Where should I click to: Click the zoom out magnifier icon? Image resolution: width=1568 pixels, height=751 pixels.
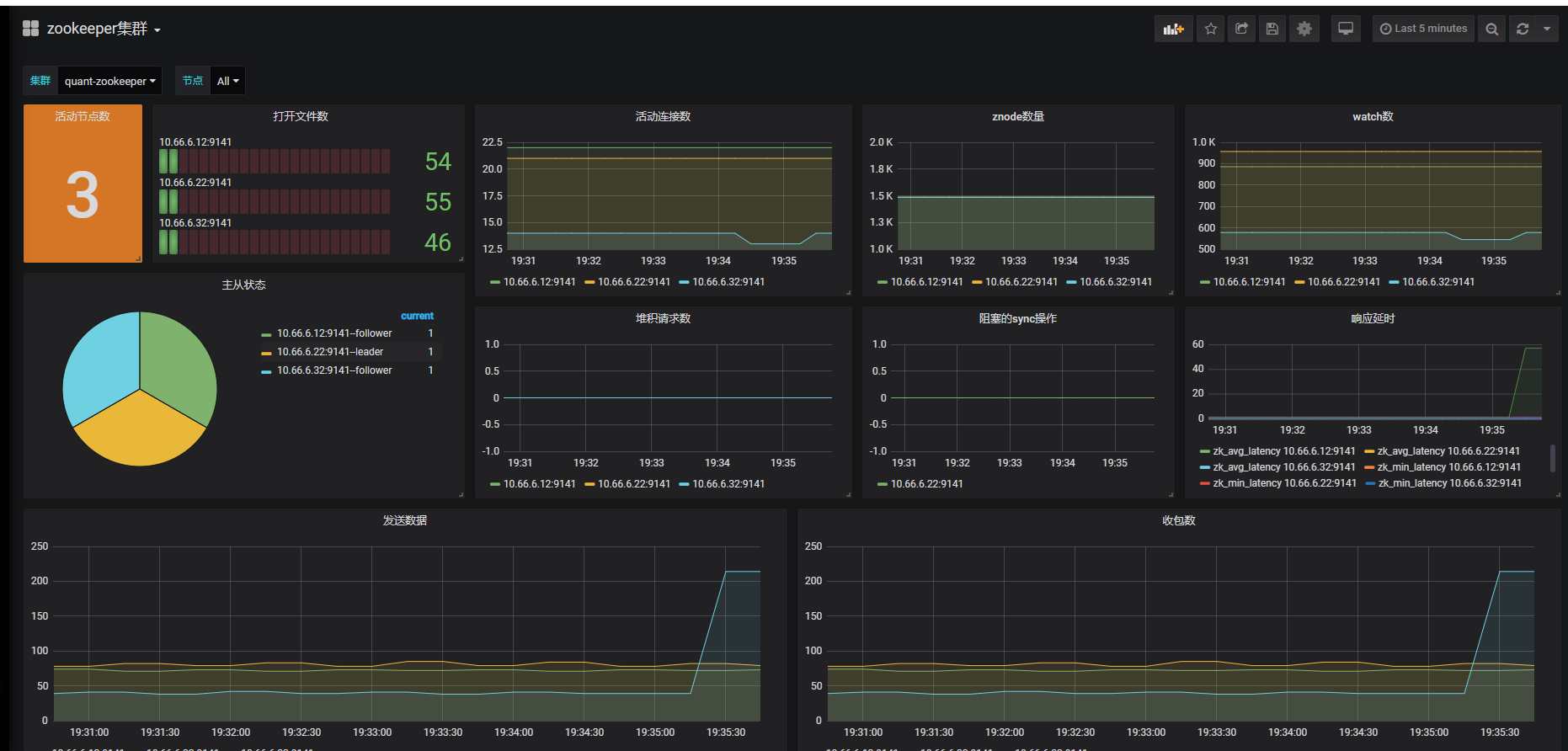coord(1491,29)
